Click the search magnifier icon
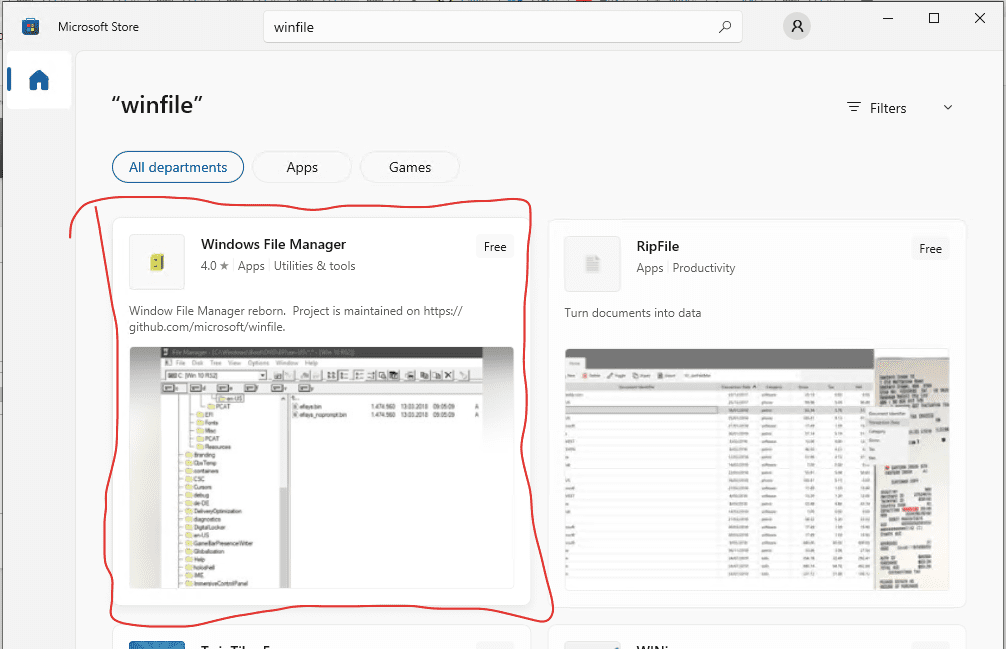 [725, 27]
